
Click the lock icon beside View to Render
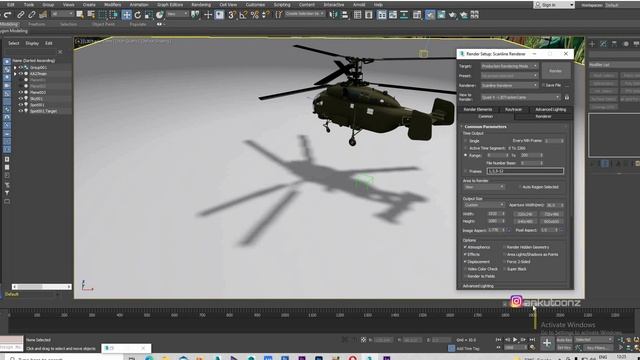(567, 98)
